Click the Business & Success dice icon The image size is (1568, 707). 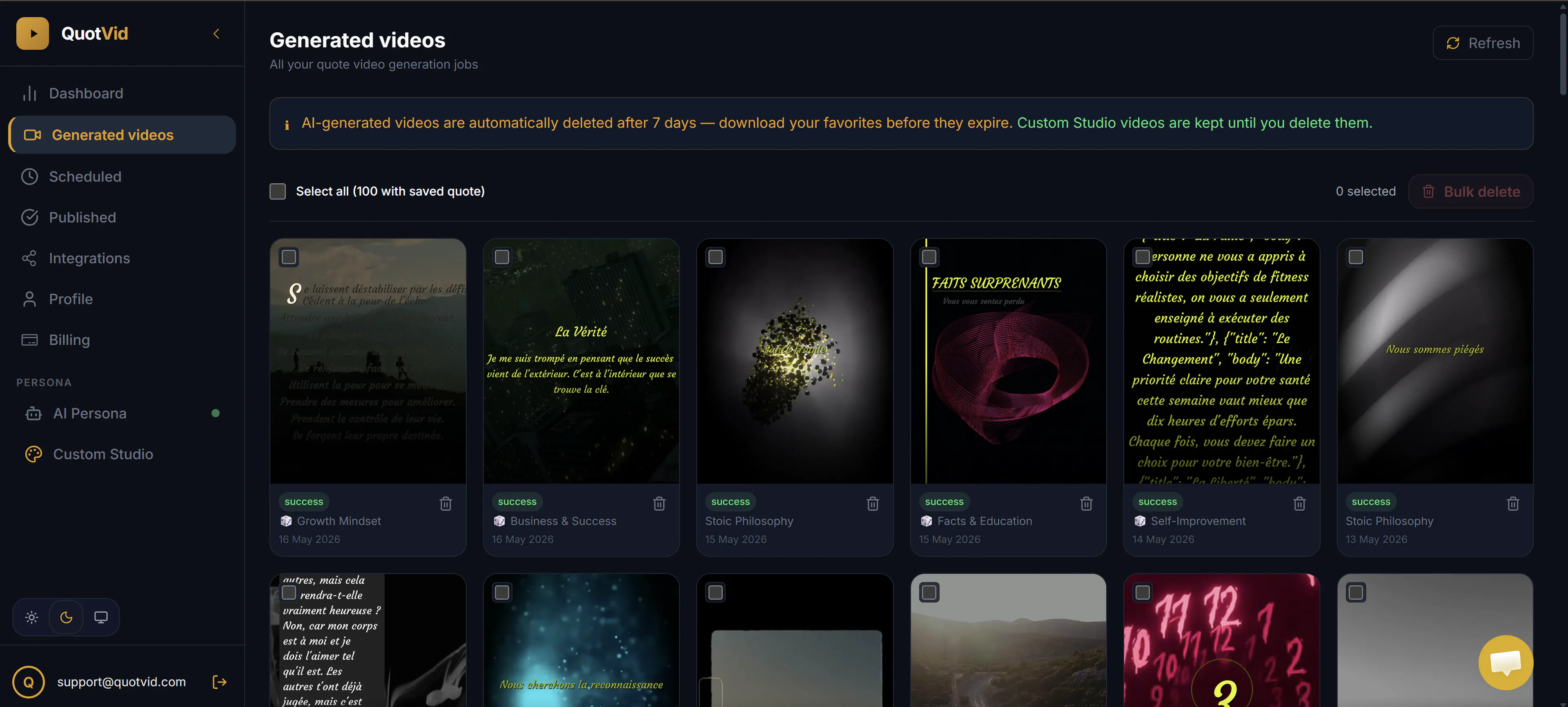point(500,521)
